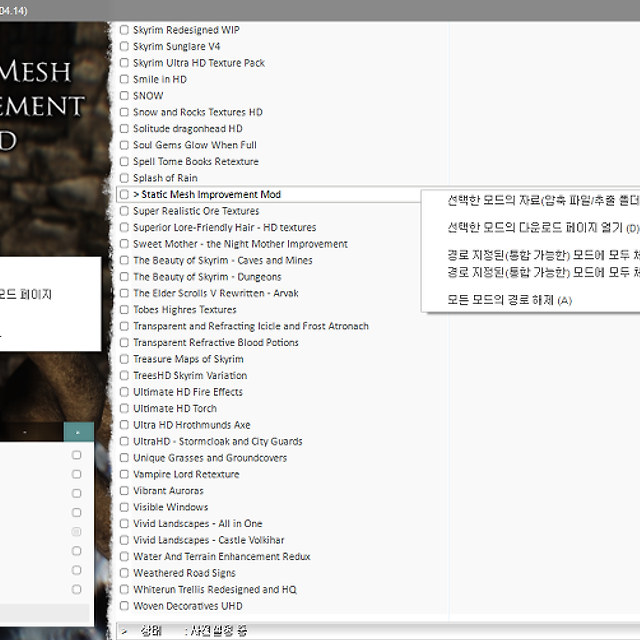
Task: Check the SNOW mod checkbox
Action: [x=124, y=96]
